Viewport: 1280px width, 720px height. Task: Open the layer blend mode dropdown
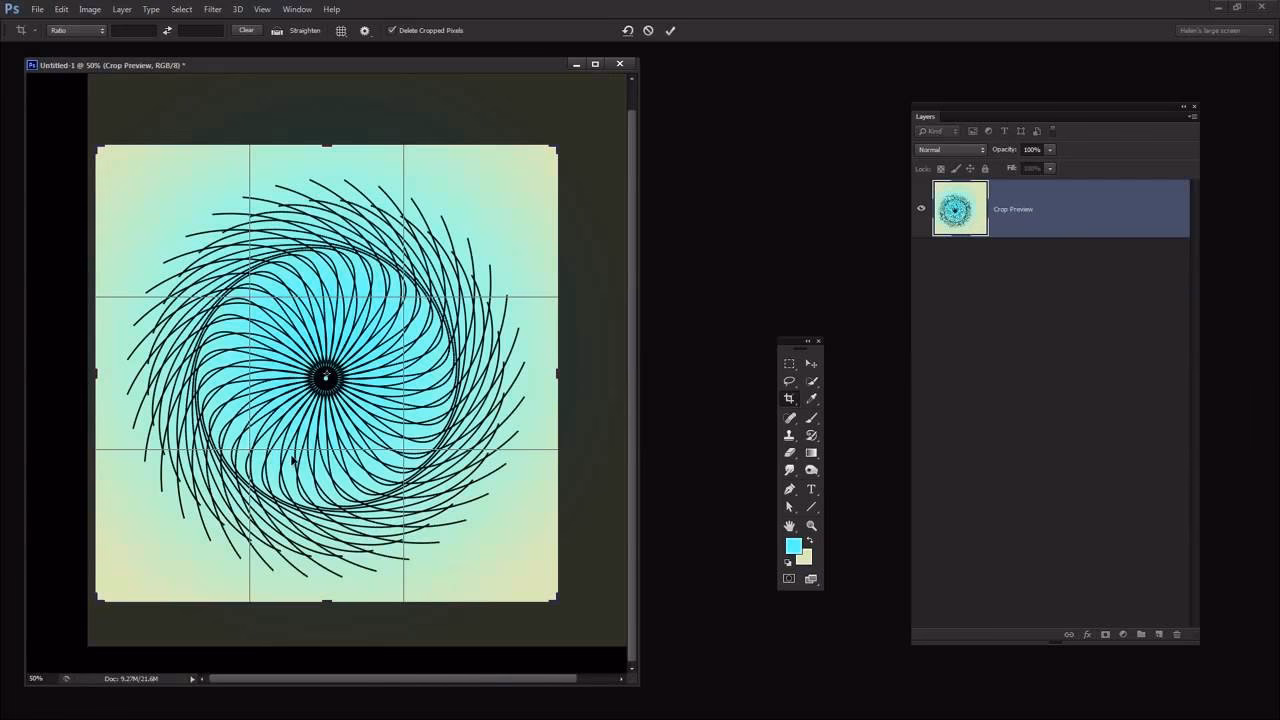click(949, 149)
